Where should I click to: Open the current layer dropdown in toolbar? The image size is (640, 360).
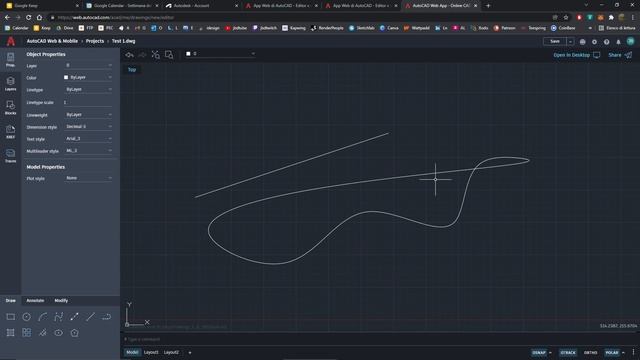click(220, 53)
